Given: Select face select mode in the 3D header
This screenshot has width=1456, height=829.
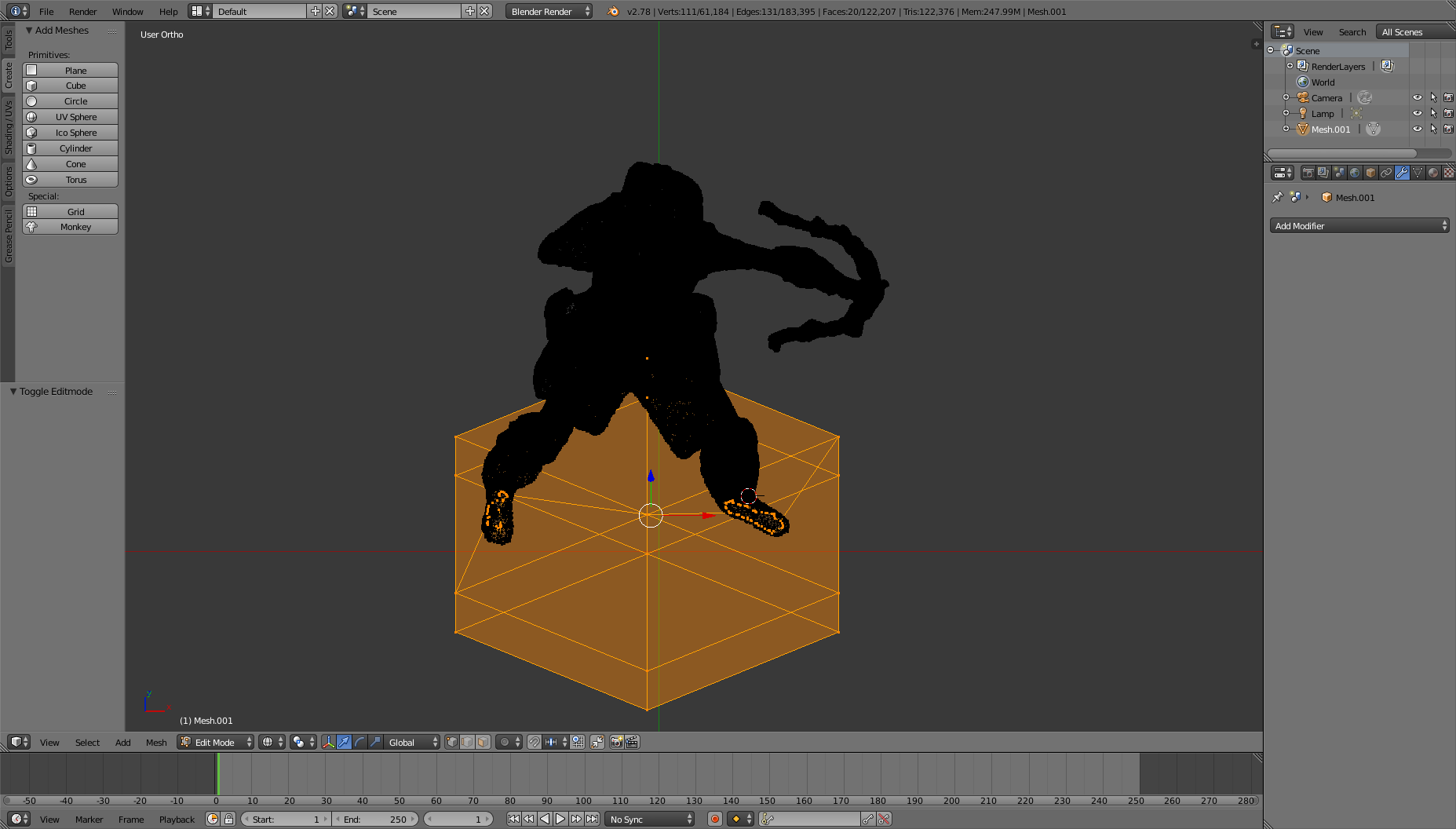Looking at the screenshot, I should (483, 742).
